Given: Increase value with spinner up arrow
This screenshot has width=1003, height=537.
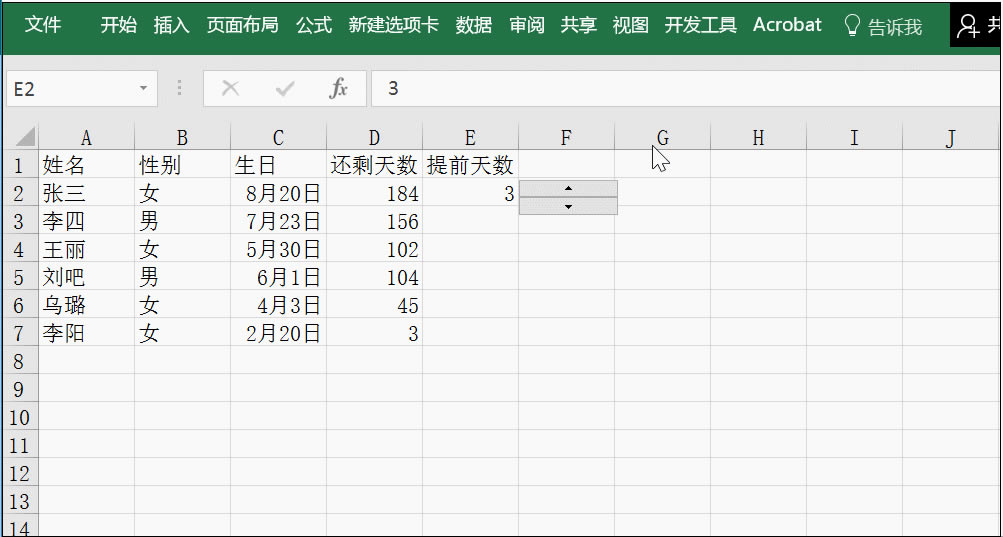Looking at the screenshot, I should (568, 188).
